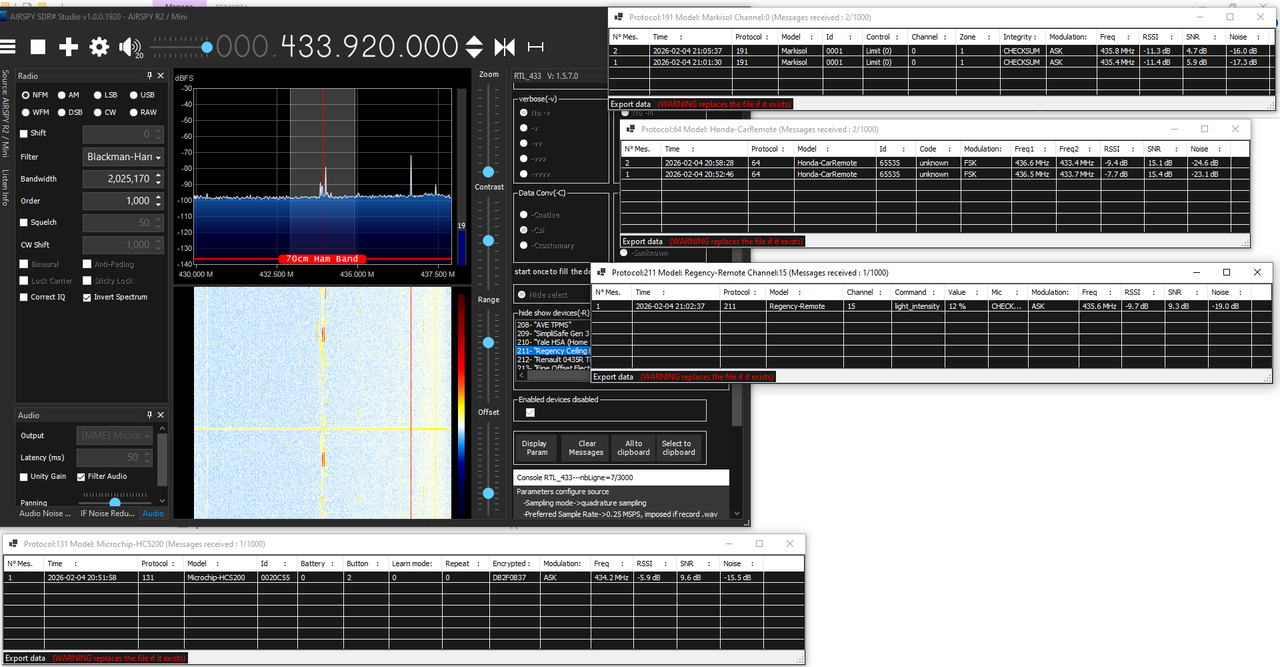Enable the Squelch checkbox
Screen dimensions: 1280x667
pos(25,222)
